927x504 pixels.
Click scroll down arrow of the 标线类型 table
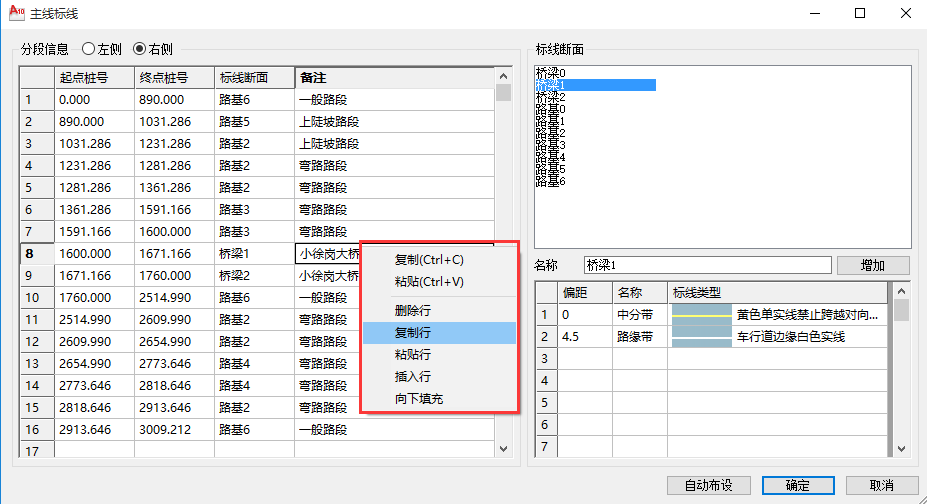[901, 449]
